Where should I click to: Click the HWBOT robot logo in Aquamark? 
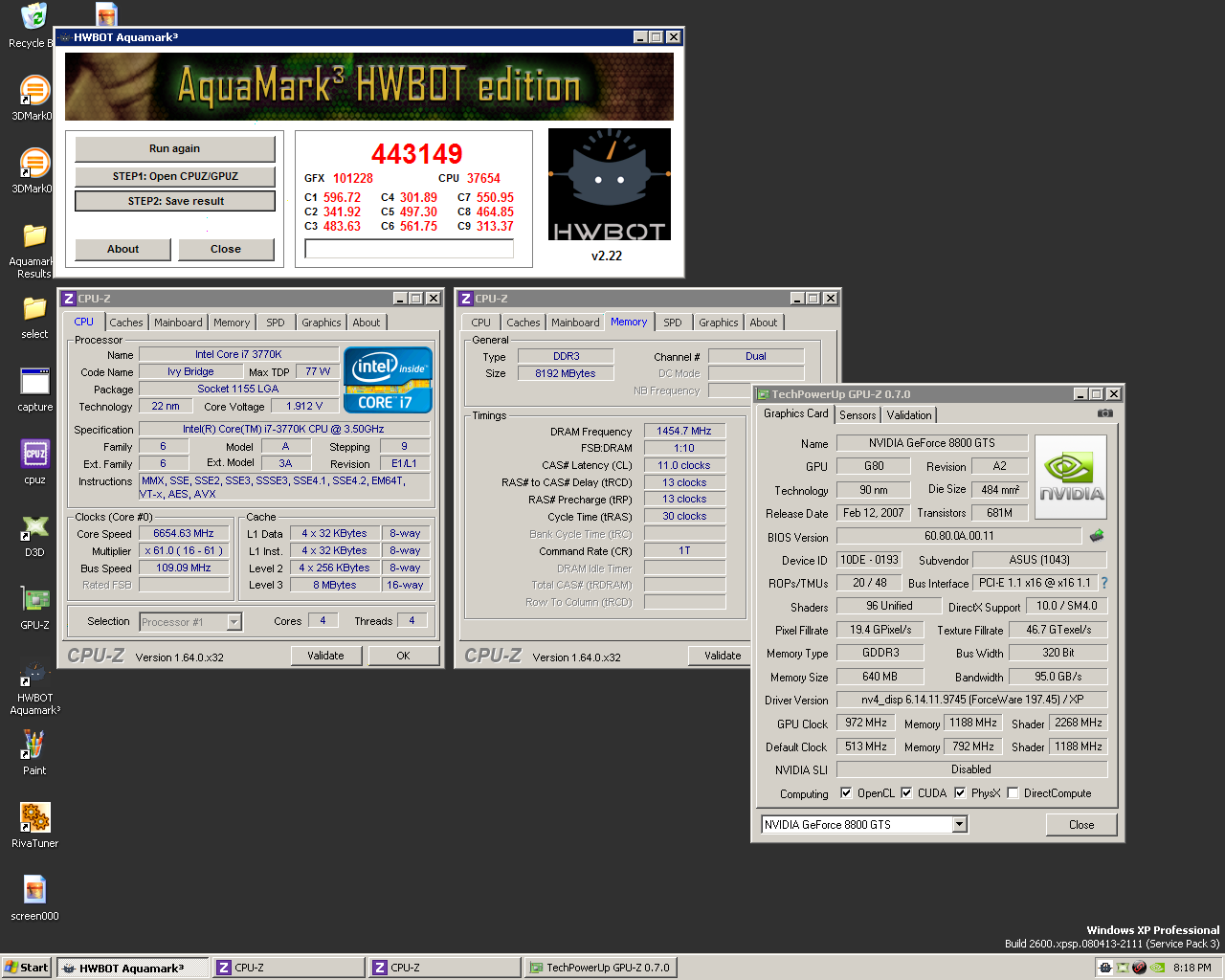(x=610, y=185)
